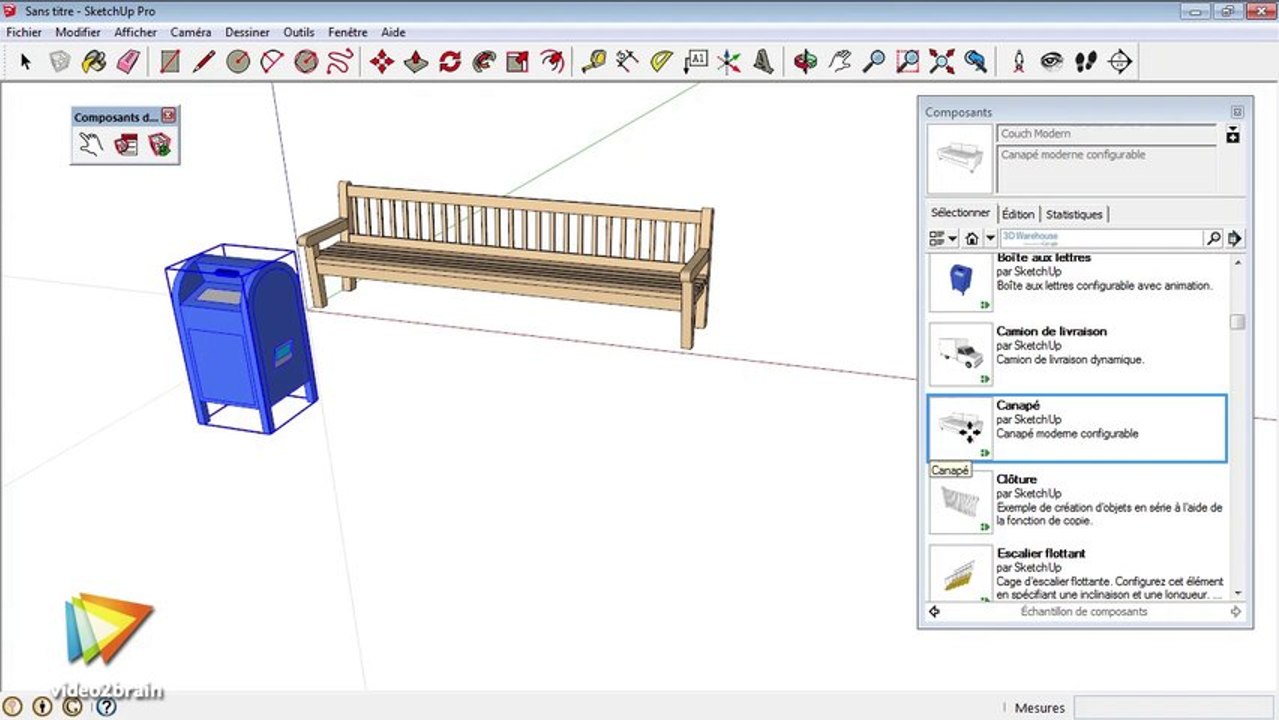The height and width of the screenshot is (720, 1279).
Task: Select the Boîte aux lettres component thumbnail
Action: tap(961, 282)
